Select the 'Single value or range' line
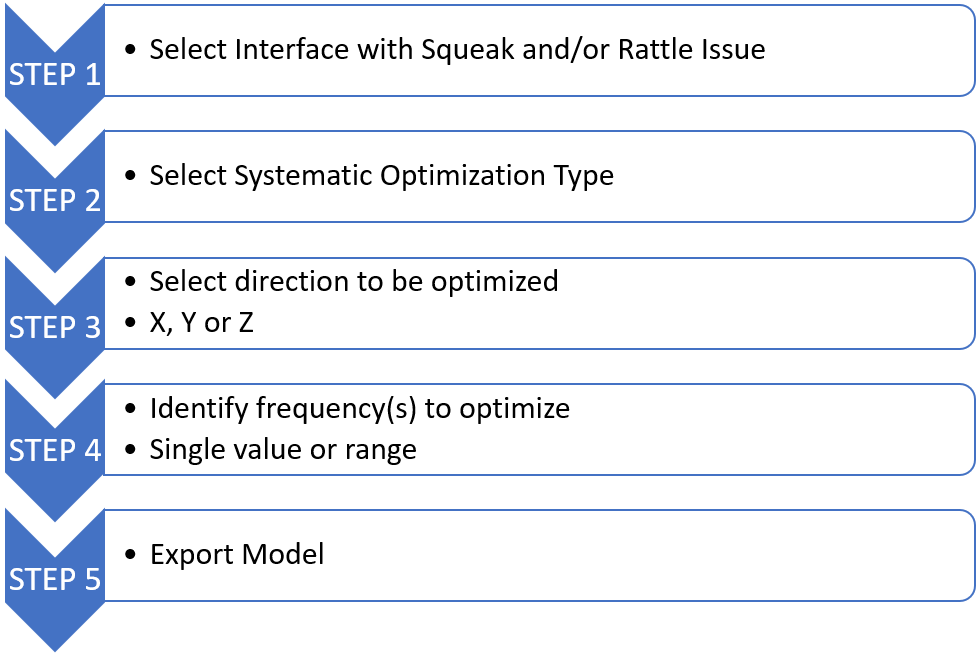This screenshot has width=979, height=658. (x=282, y=450)
